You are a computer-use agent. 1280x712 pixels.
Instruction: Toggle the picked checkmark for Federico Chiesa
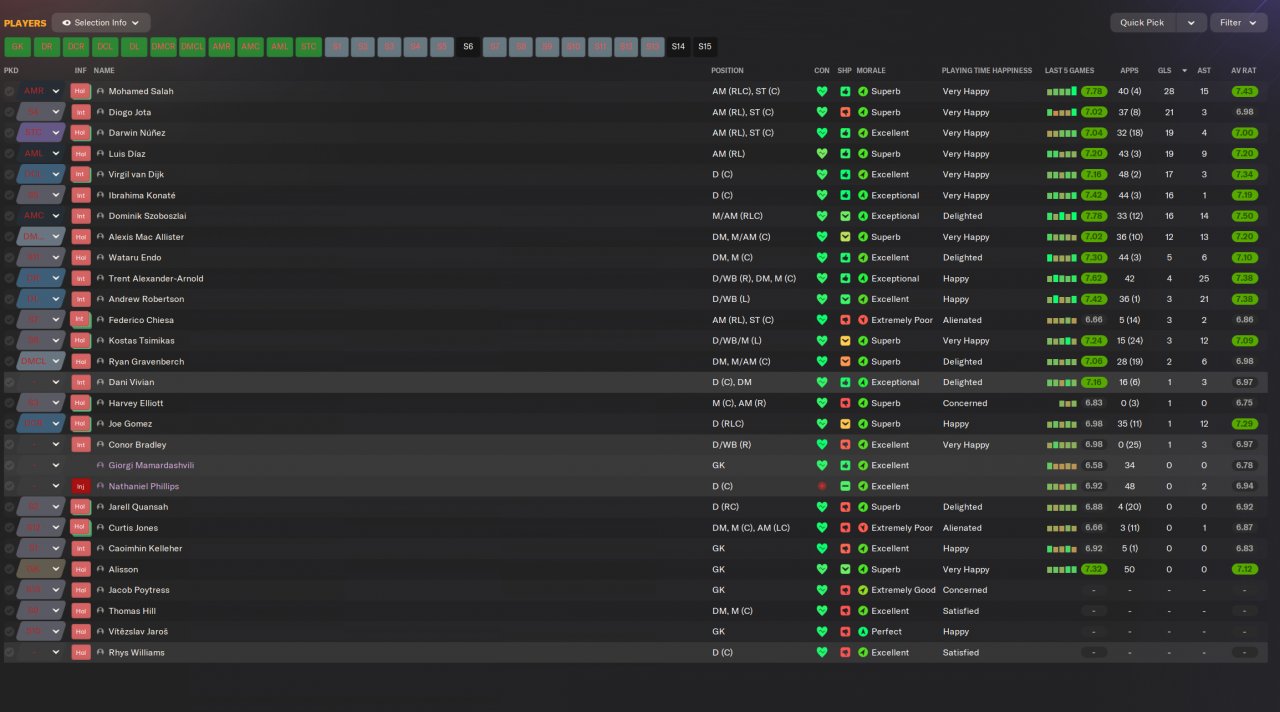coord(10,320)
